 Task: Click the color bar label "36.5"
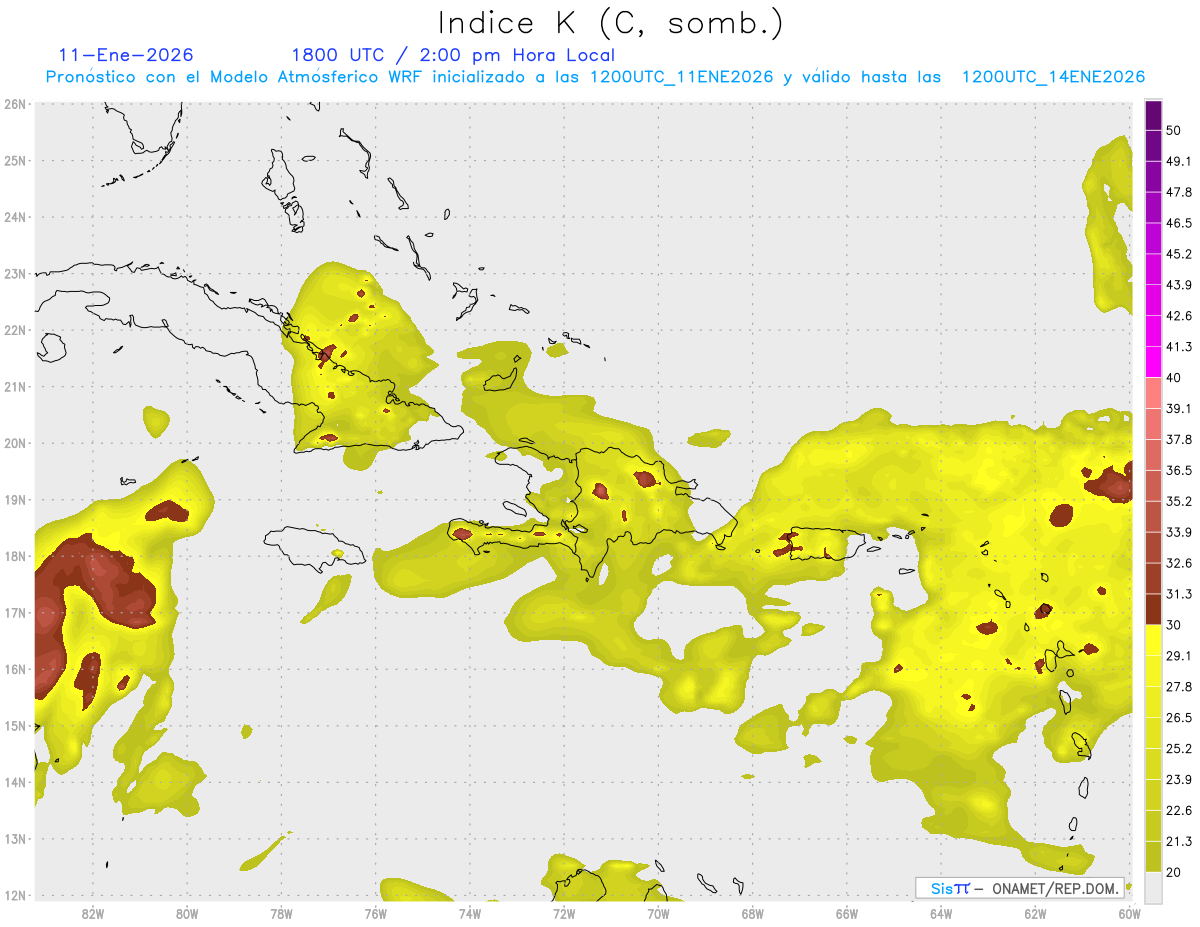[1179, 470]
